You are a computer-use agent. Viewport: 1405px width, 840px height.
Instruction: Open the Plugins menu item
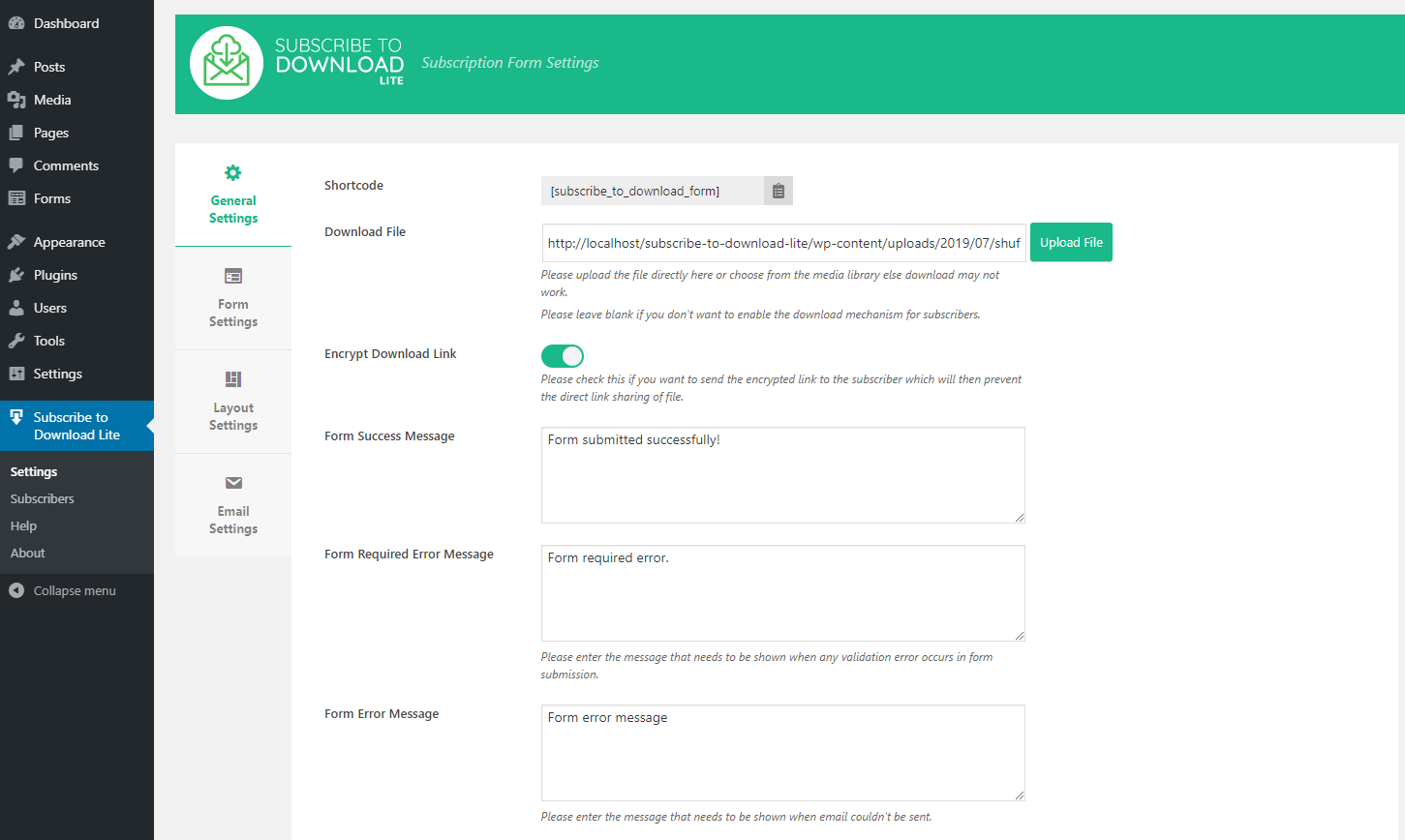click(76, 275)
